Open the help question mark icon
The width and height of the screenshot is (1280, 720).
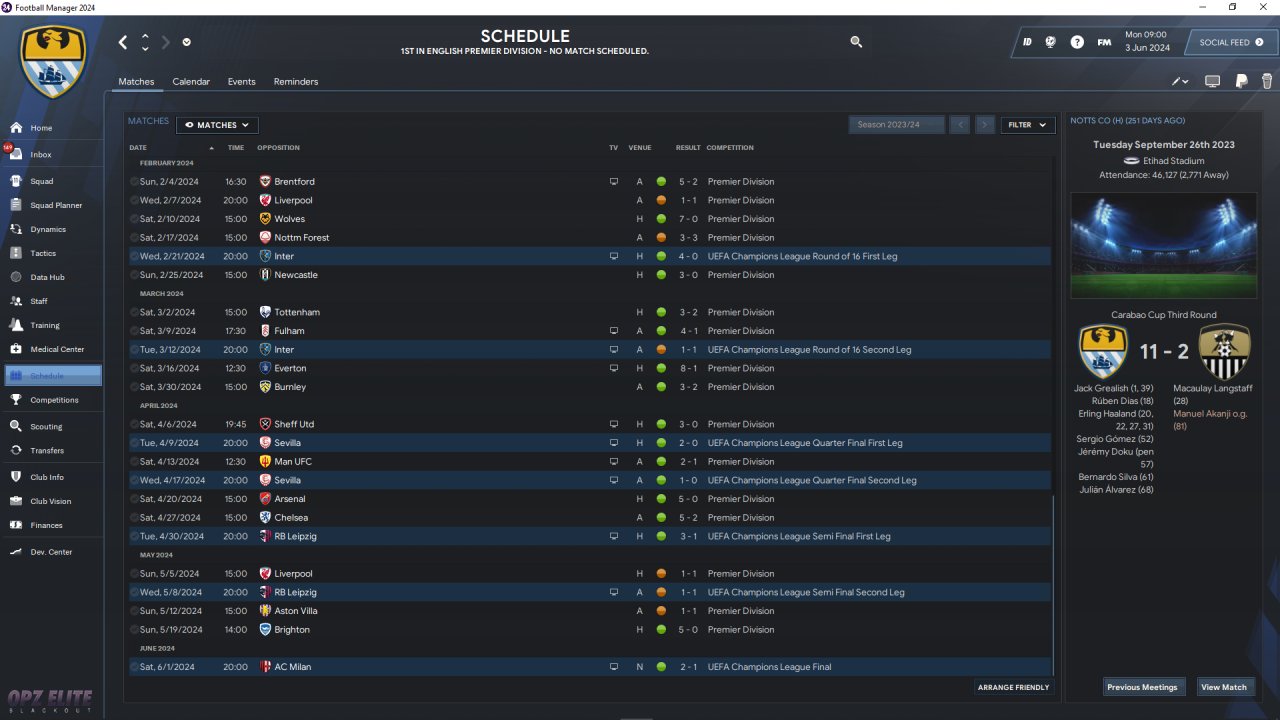[1077, 42]
